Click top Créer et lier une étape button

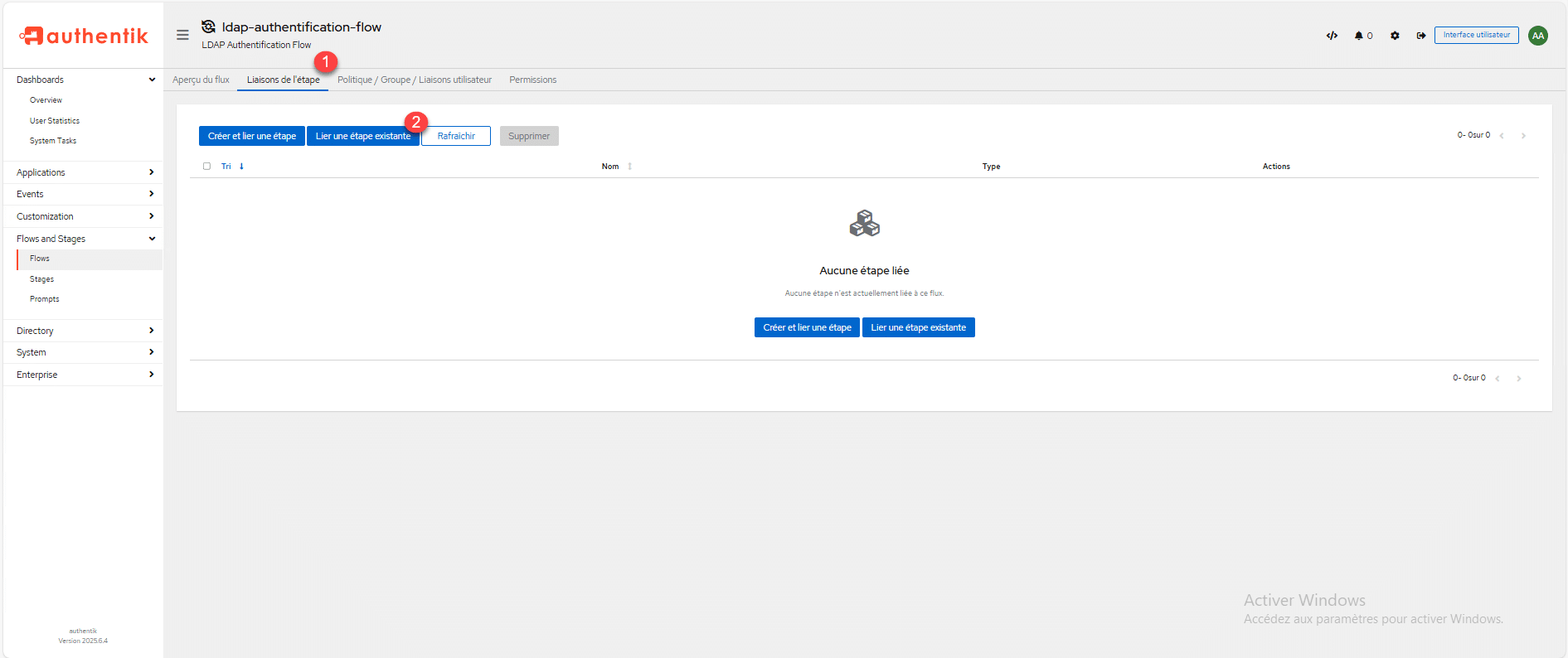click(x=252, y=136)
